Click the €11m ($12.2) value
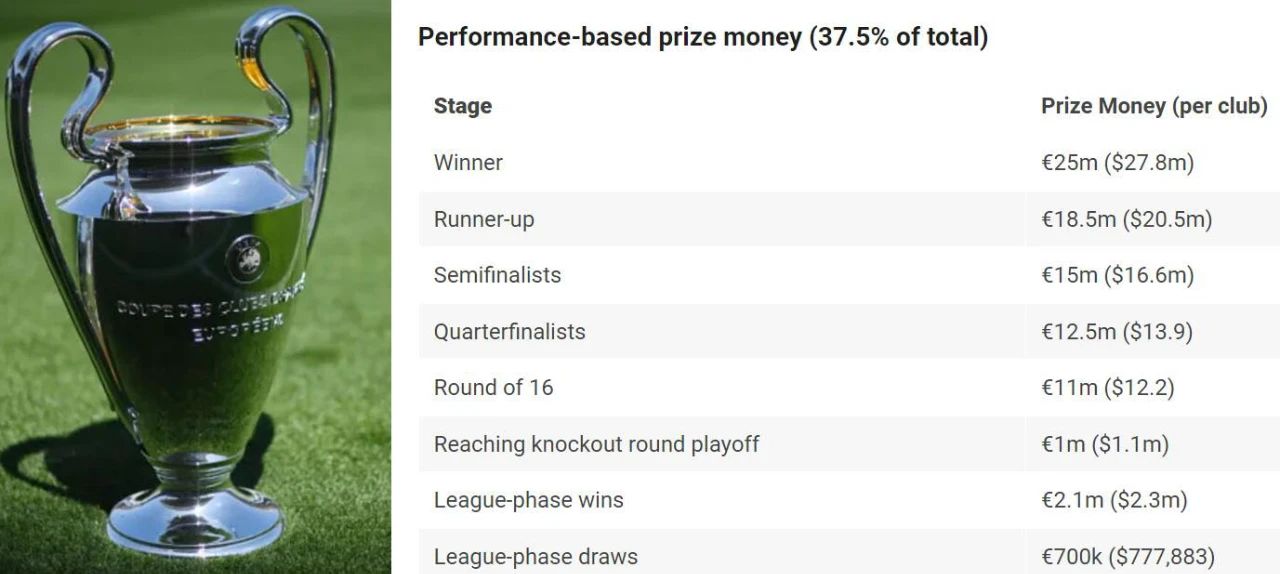Viewport: 1280px width, 574px height. point(1108,388)
